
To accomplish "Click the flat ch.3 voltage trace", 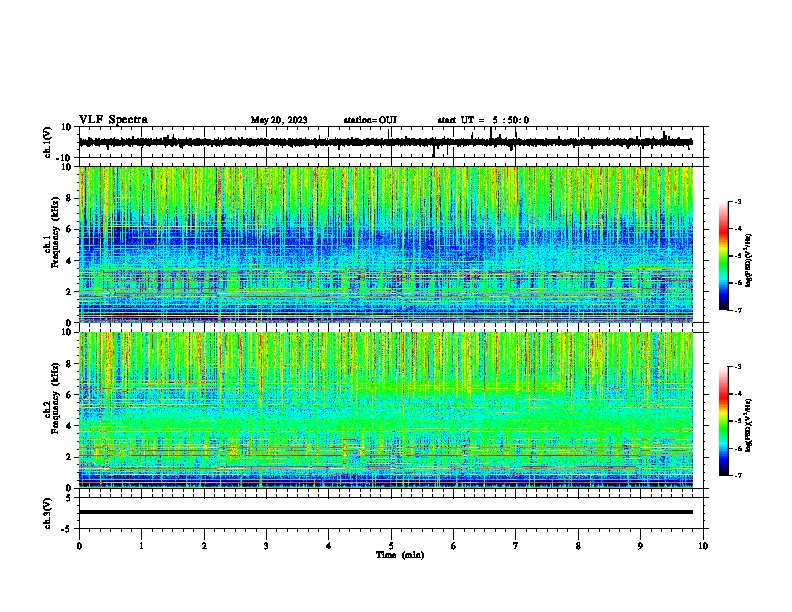I will 385,512.
